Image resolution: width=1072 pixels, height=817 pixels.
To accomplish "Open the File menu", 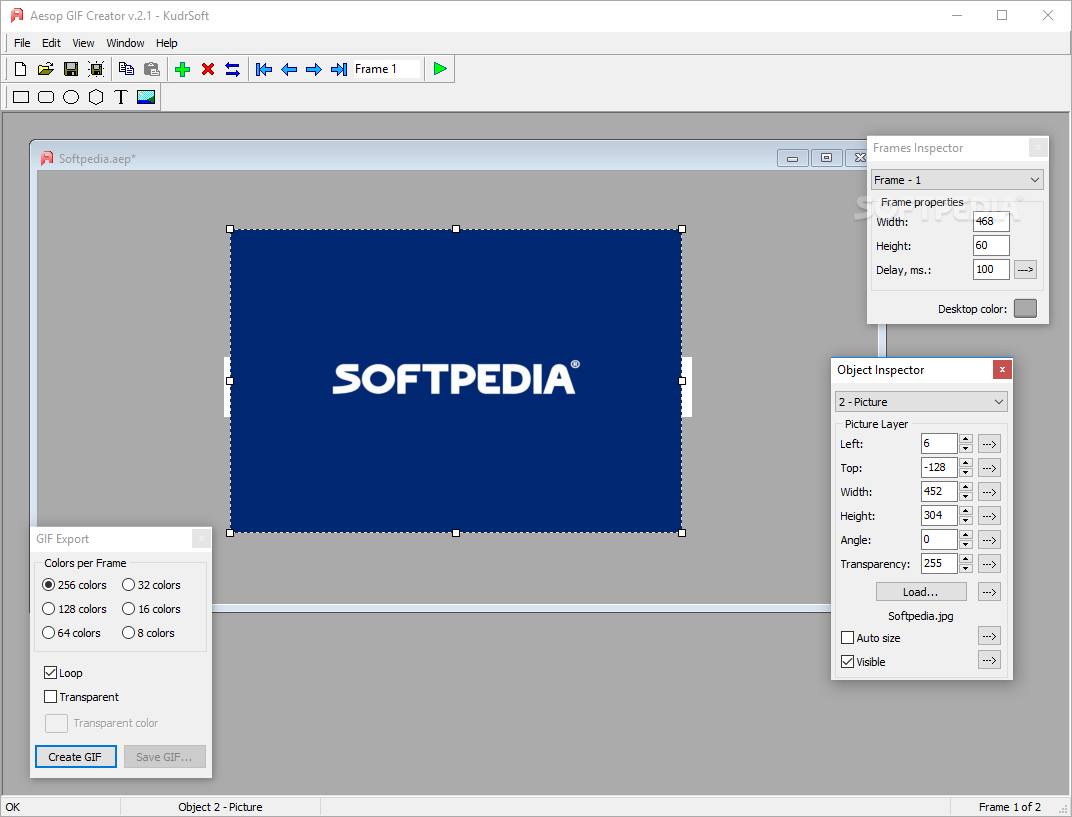I will point(22,43).
